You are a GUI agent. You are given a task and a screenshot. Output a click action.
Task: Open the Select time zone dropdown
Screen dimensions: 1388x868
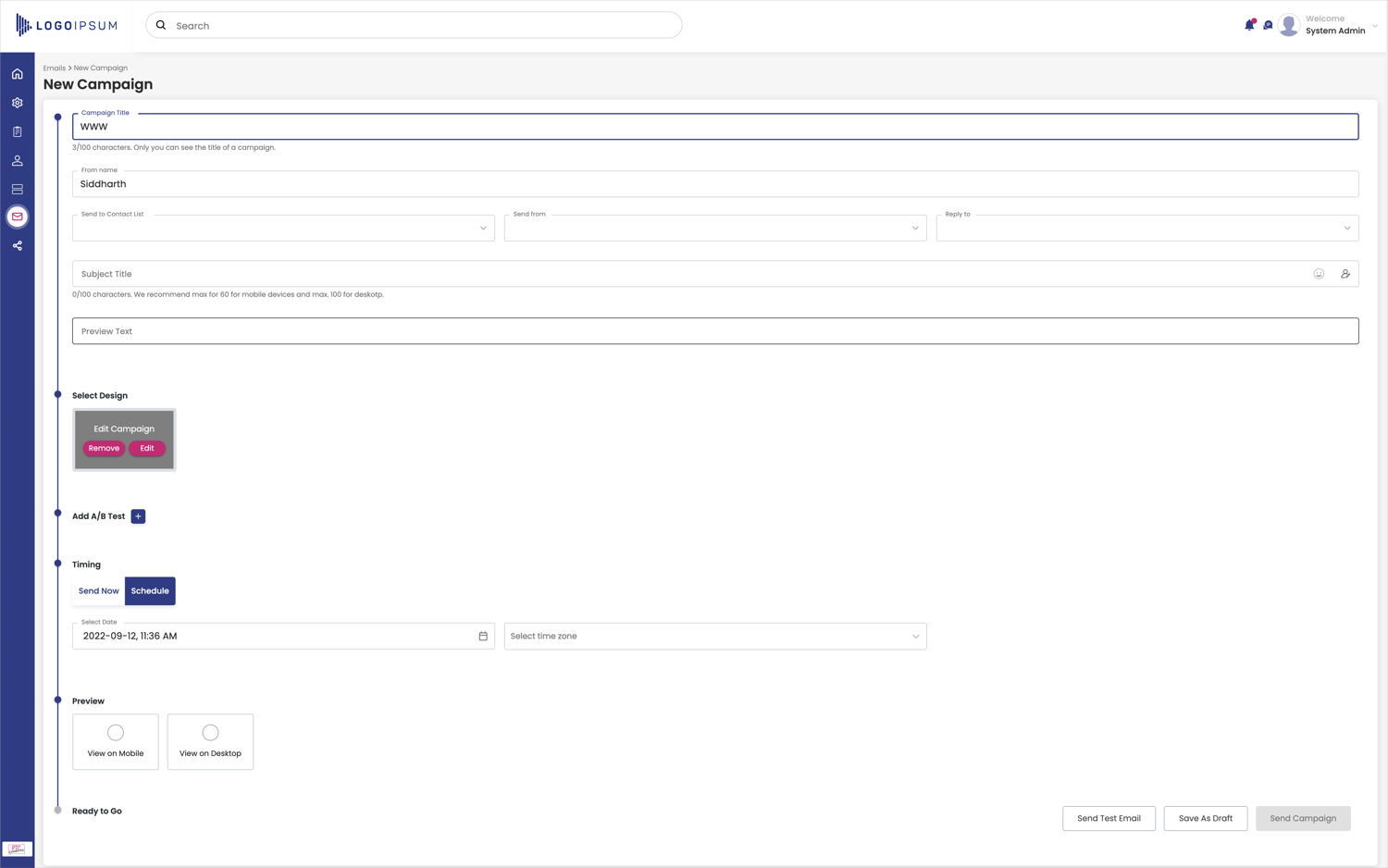click(x=715, y=637)
